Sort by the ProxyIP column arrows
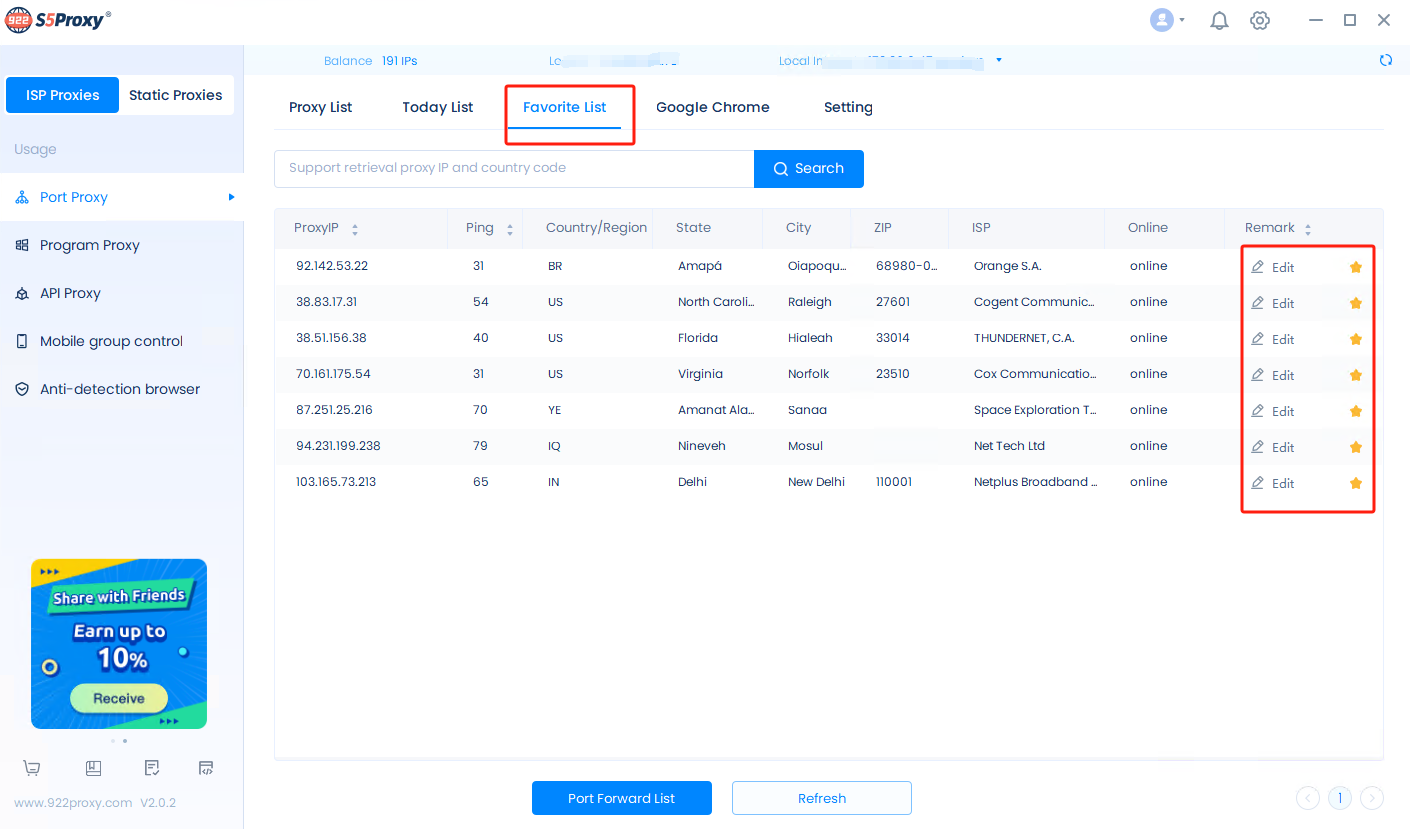Image resolution: width=1410 pixels, height=829 pixels. click(355, 229)
